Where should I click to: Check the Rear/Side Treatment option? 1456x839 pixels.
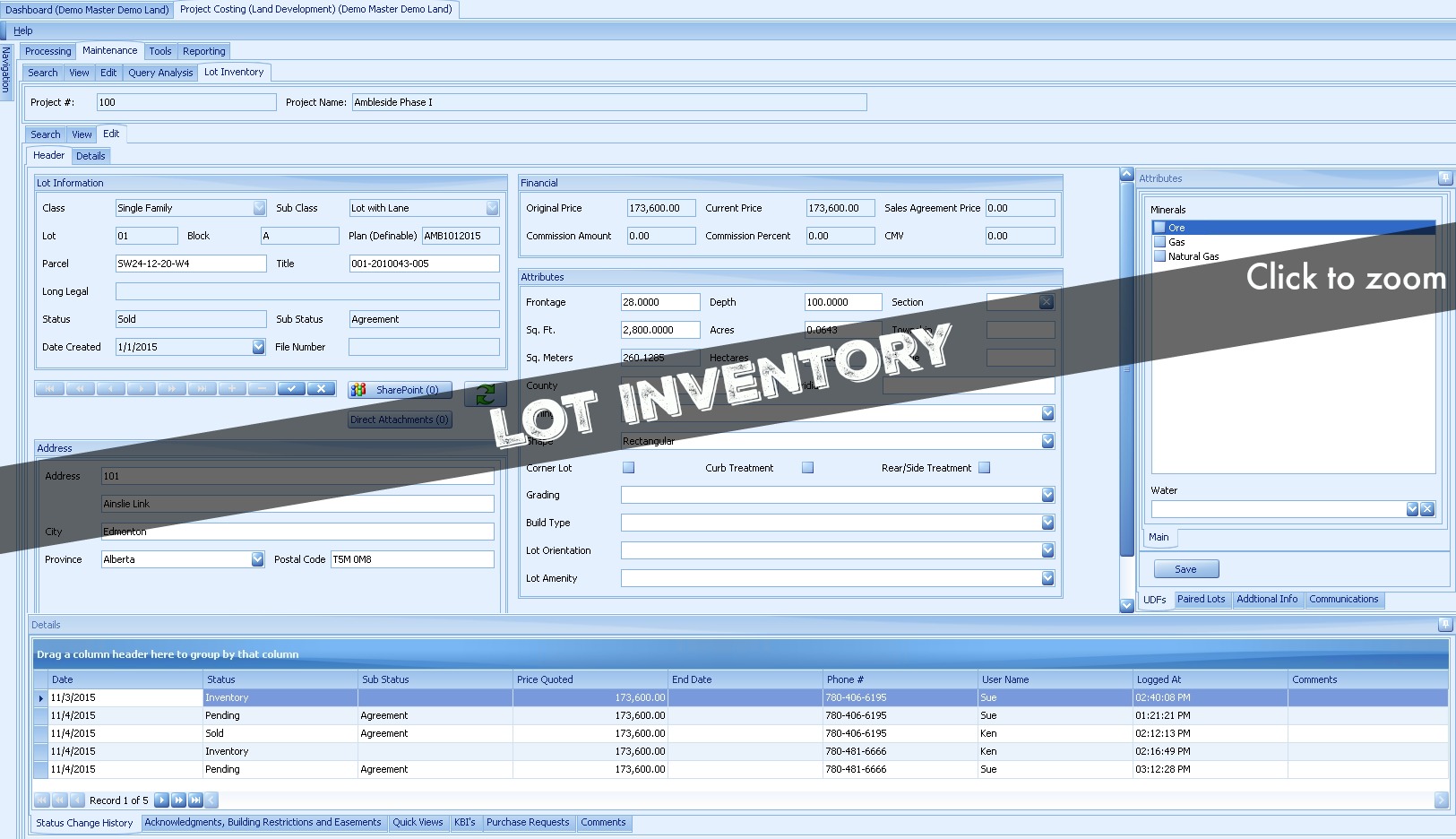(984, 467)
